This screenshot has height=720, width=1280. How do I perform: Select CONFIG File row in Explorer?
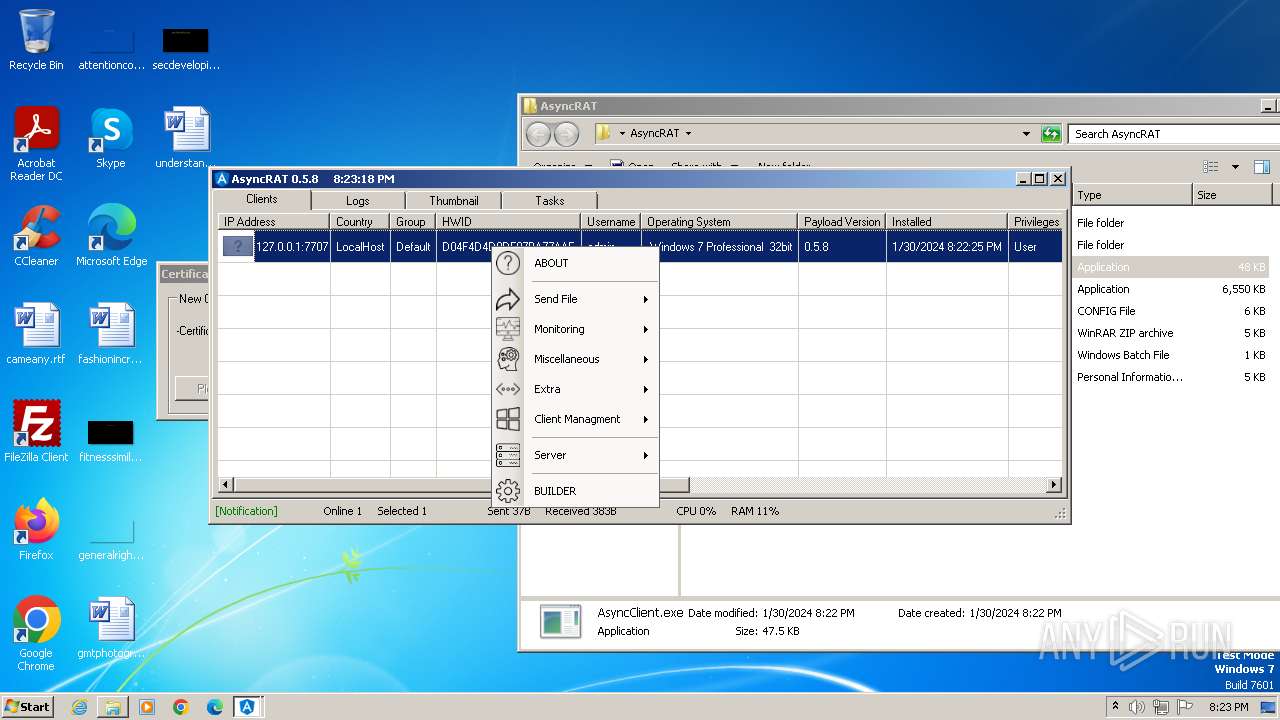[x=1171, y=311]
